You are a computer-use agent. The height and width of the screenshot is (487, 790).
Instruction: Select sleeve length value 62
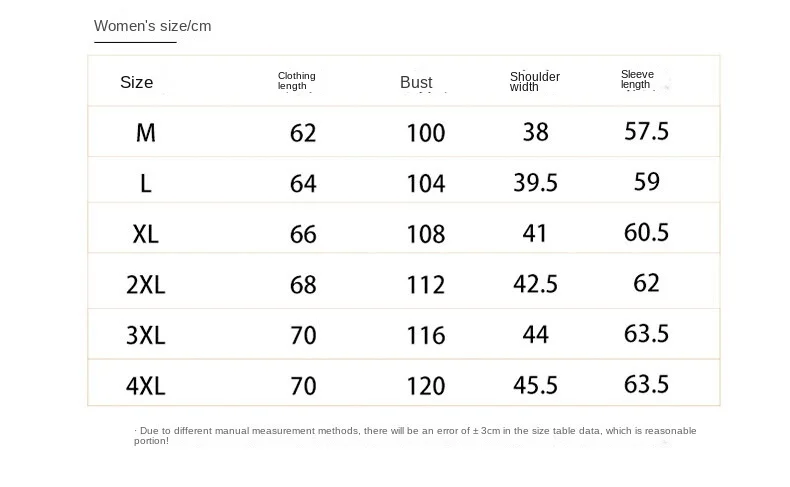tap(647, 283)
